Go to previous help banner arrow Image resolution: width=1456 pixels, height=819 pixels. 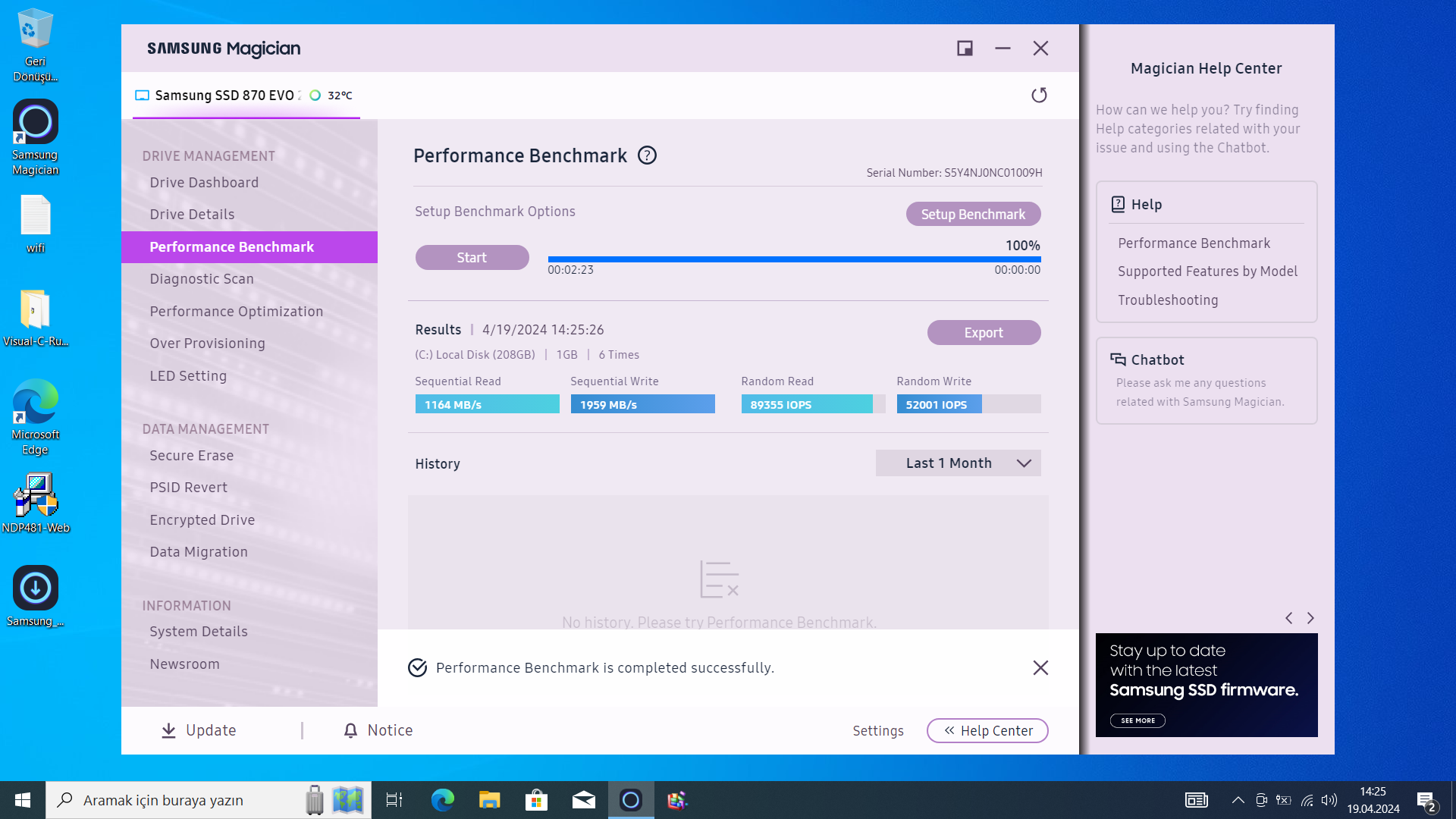click(1288, 618)
